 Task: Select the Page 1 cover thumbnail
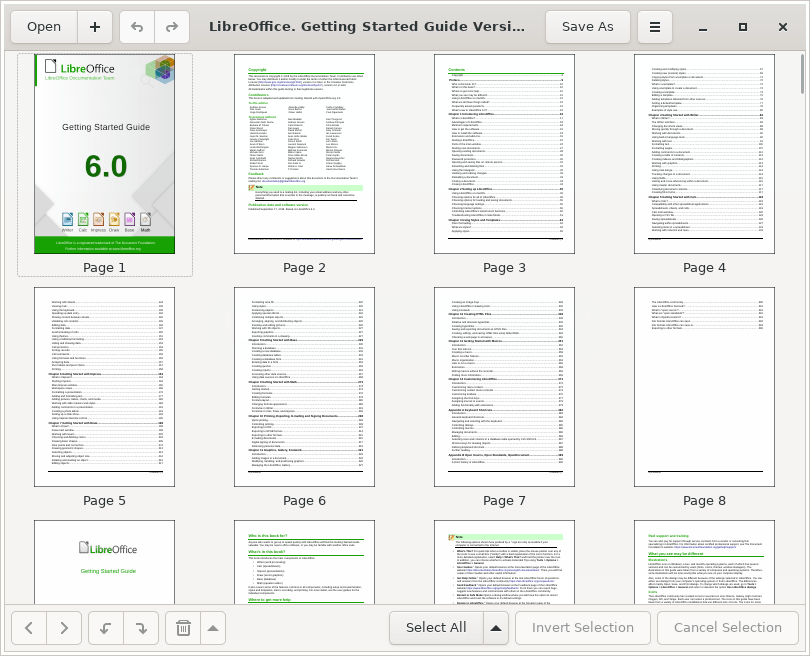(104, 154)
